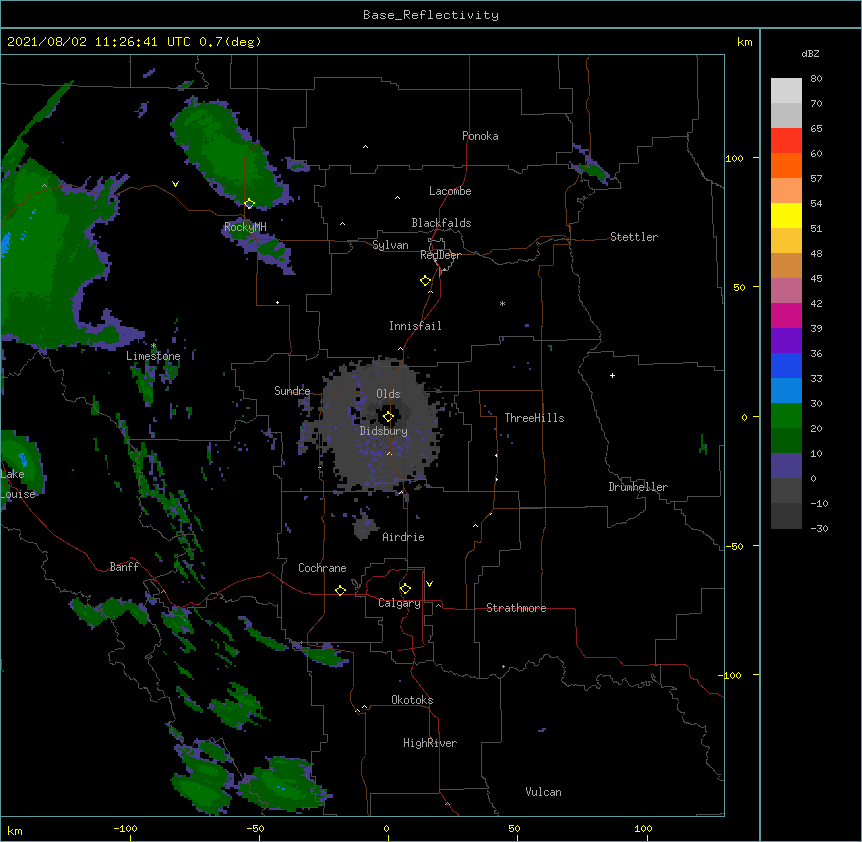Click the Olds town label
The width and height of the screenshot is (862, 842).
388,394
